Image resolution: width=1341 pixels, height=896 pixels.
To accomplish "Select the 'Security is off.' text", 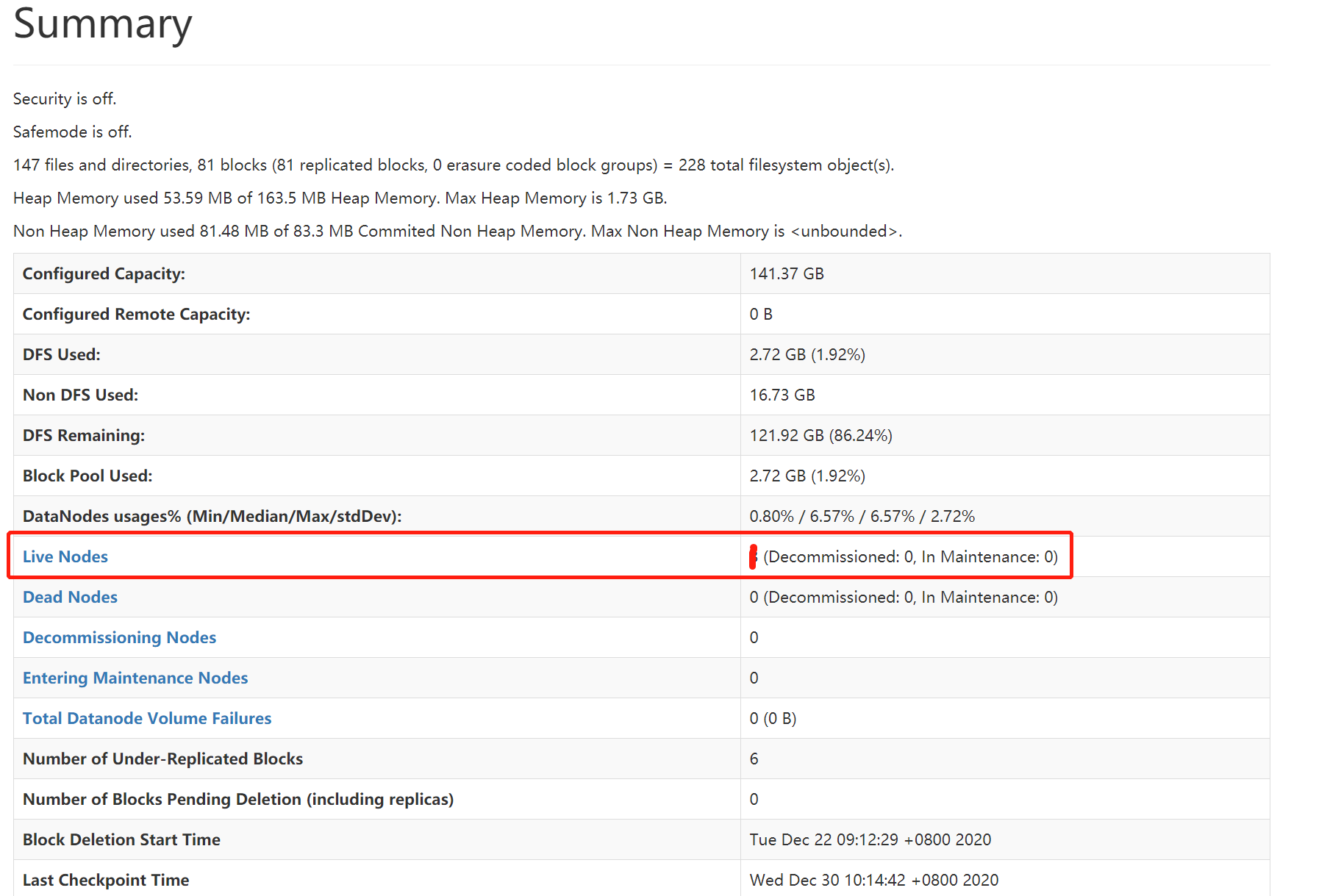I will point(65,98).
